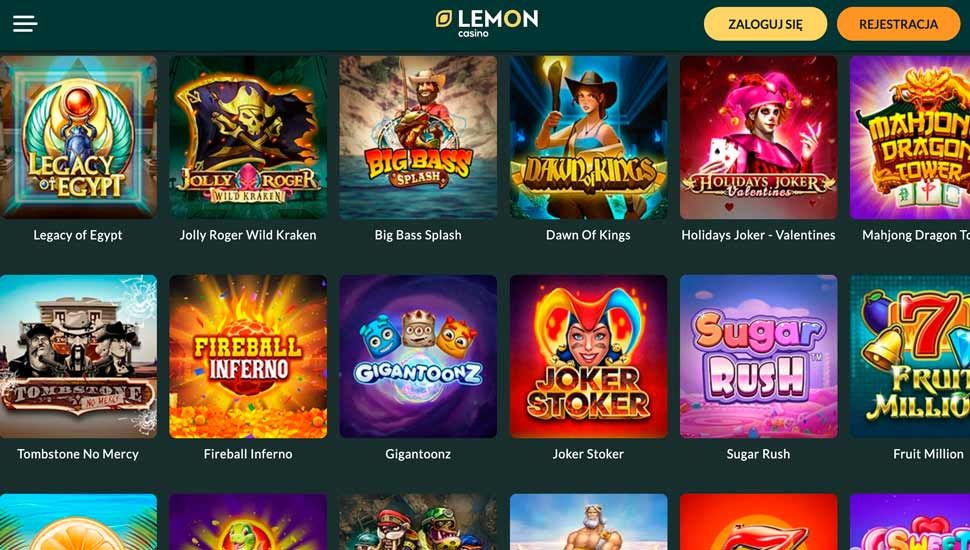The width and height of the screenshot is (970, 550).
Task: Select the Big Bass Splash text label
Action: pos(418,235)
